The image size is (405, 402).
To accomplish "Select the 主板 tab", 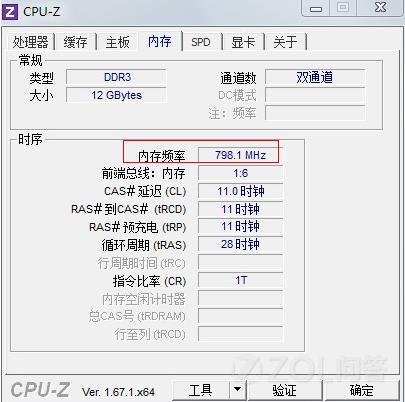I will [117, 42].
